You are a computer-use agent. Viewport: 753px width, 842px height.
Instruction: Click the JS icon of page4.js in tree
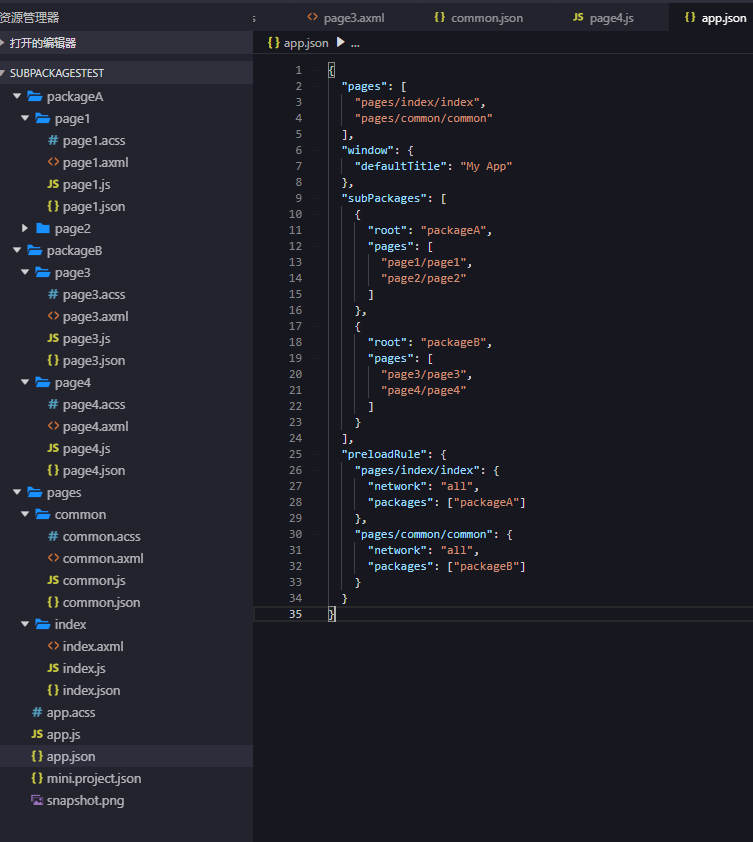(x=53, y=448)
